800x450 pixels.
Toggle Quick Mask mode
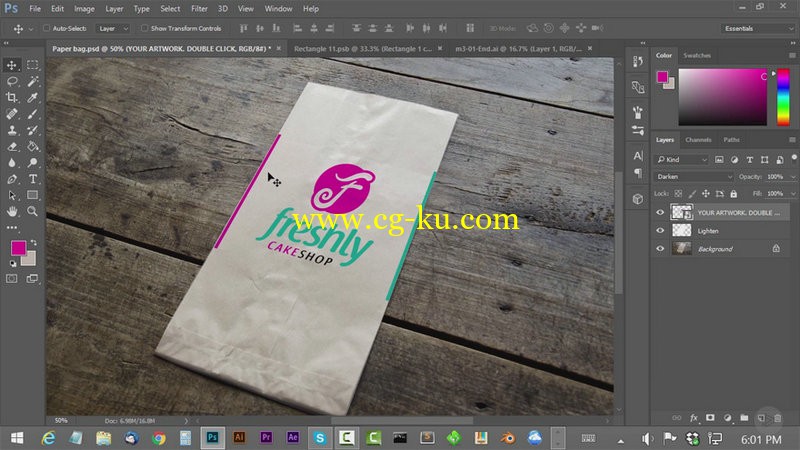click(11, 279)
